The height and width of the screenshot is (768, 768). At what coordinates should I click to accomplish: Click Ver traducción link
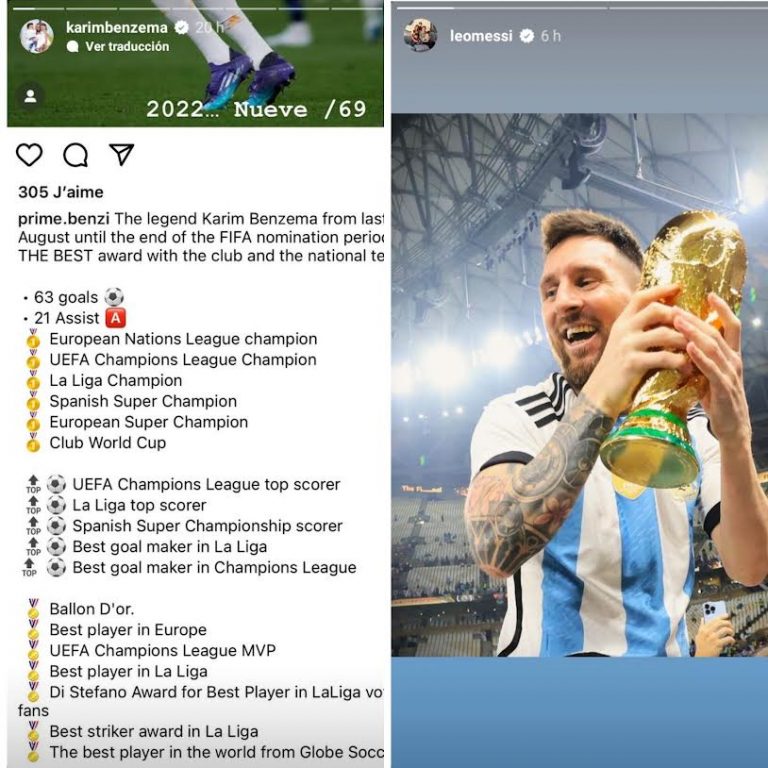pos(127,47)
